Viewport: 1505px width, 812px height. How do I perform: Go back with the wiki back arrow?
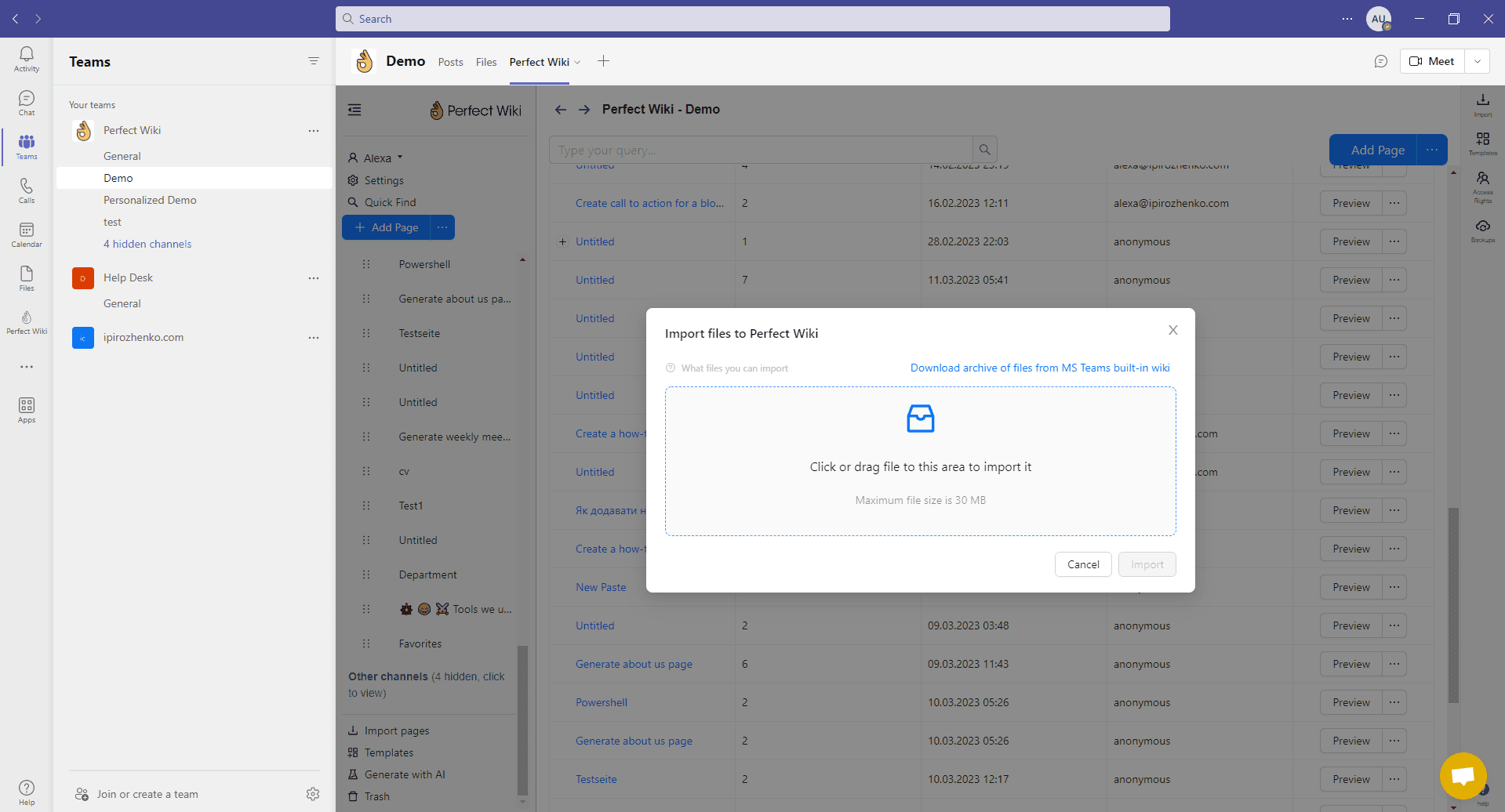point(561,110)
